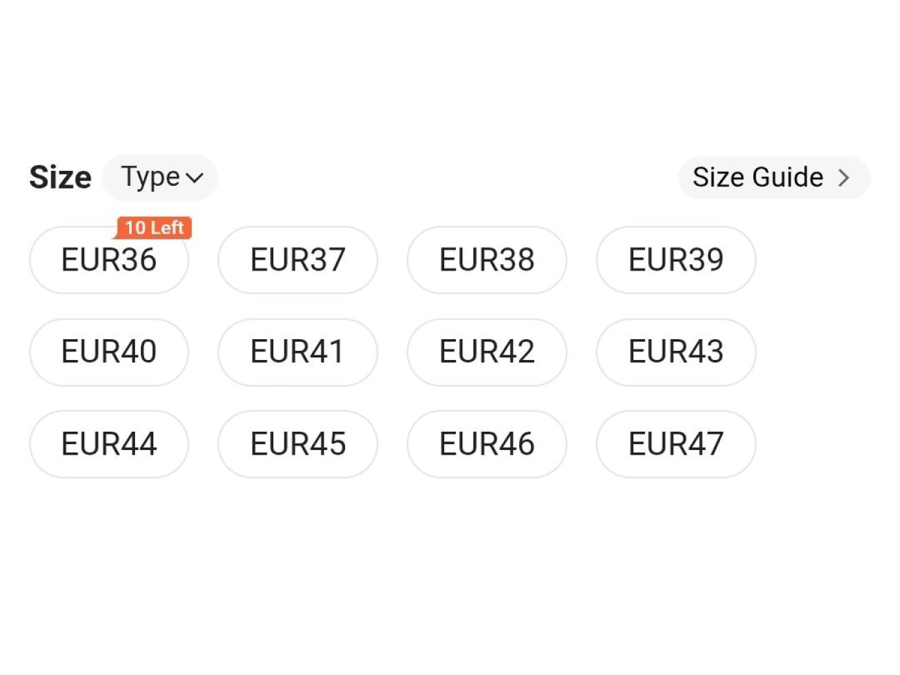The width and height of the screenshot is (900, 675).
Task: Click the green banner above the Size panel
Action: [x=450, y=70]
